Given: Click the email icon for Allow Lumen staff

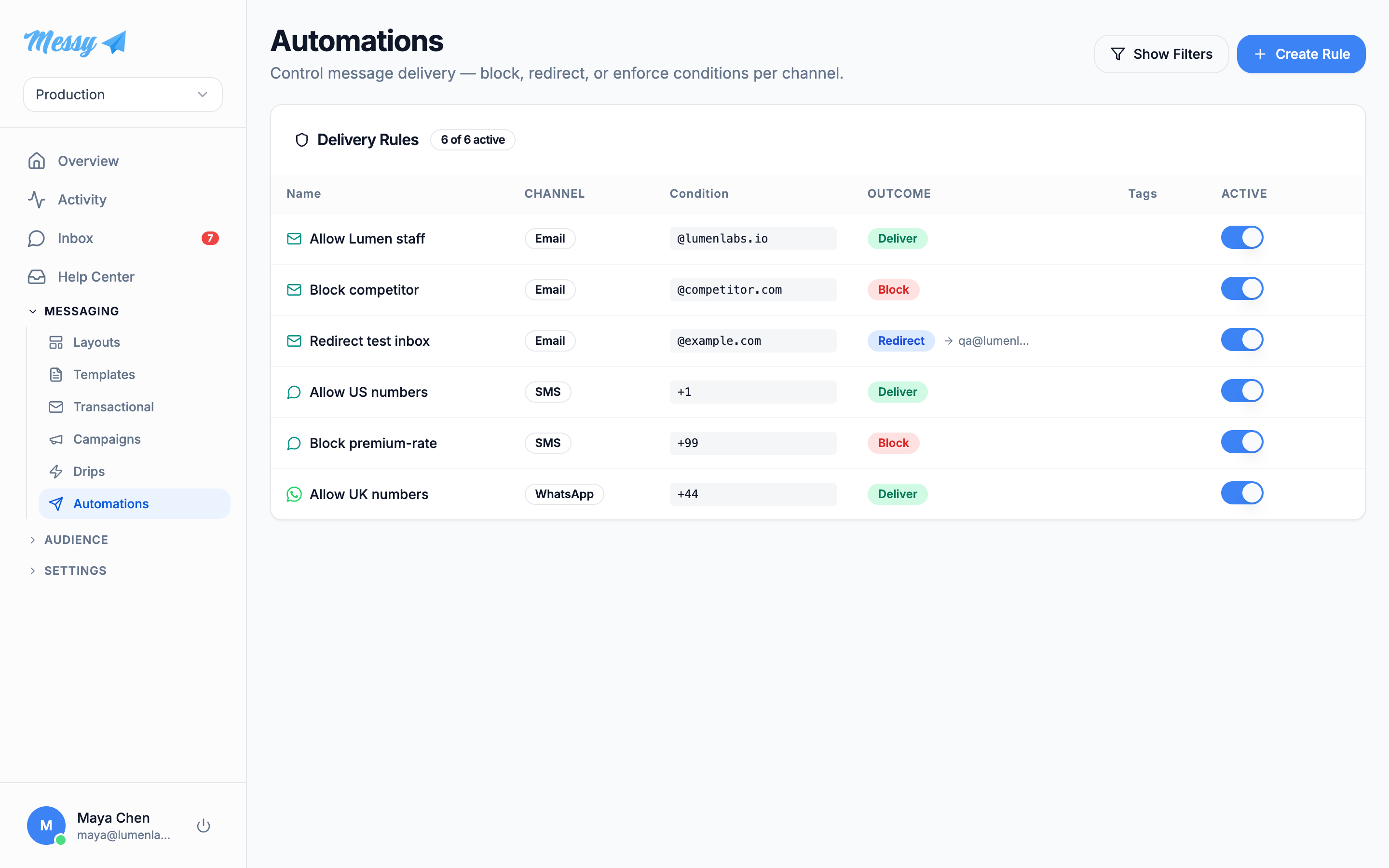Looking at the screenshot, I should tap(294, 239).
